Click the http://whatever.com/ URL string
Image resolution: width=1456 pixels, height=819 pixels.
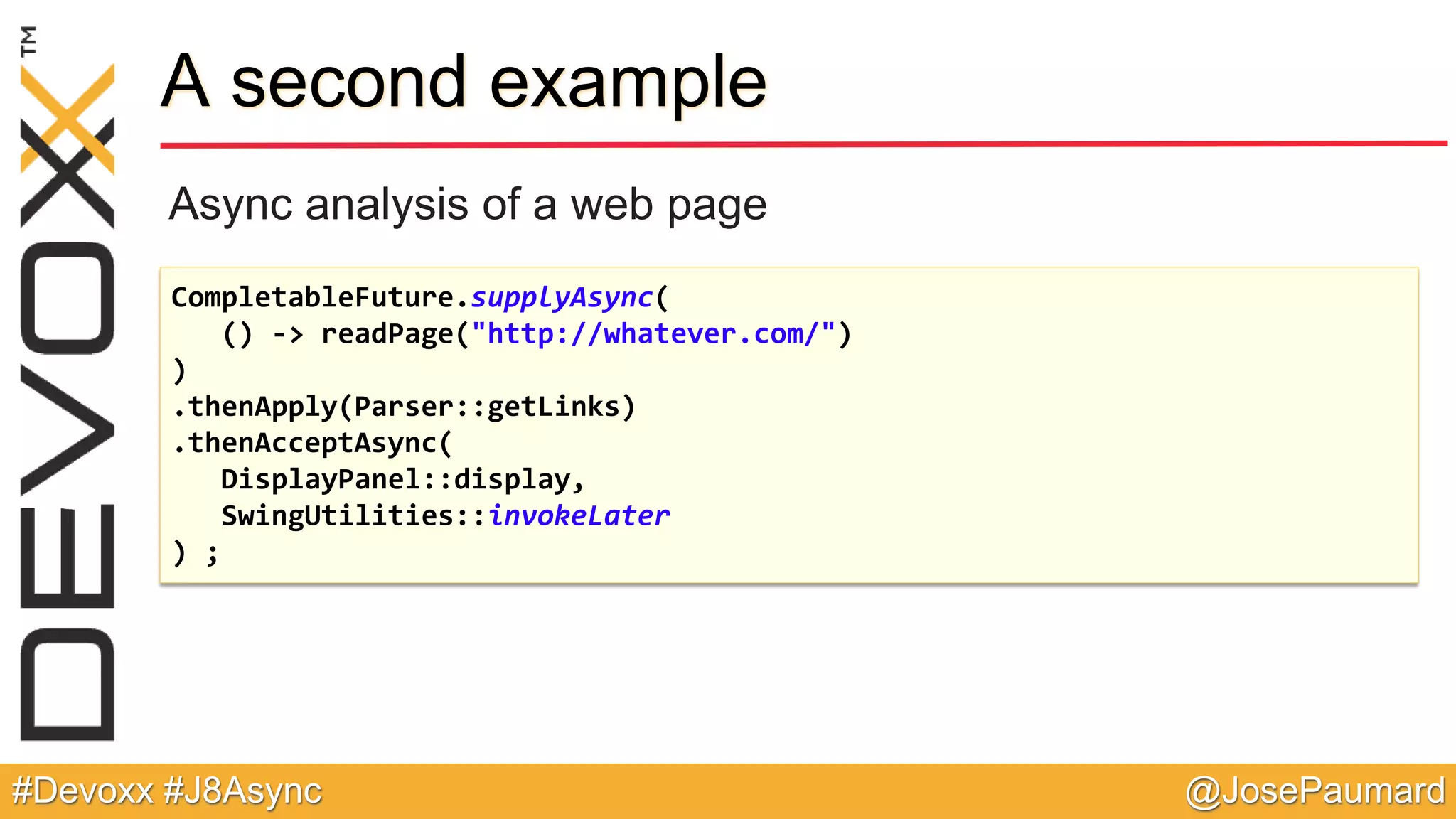[652, 333]
